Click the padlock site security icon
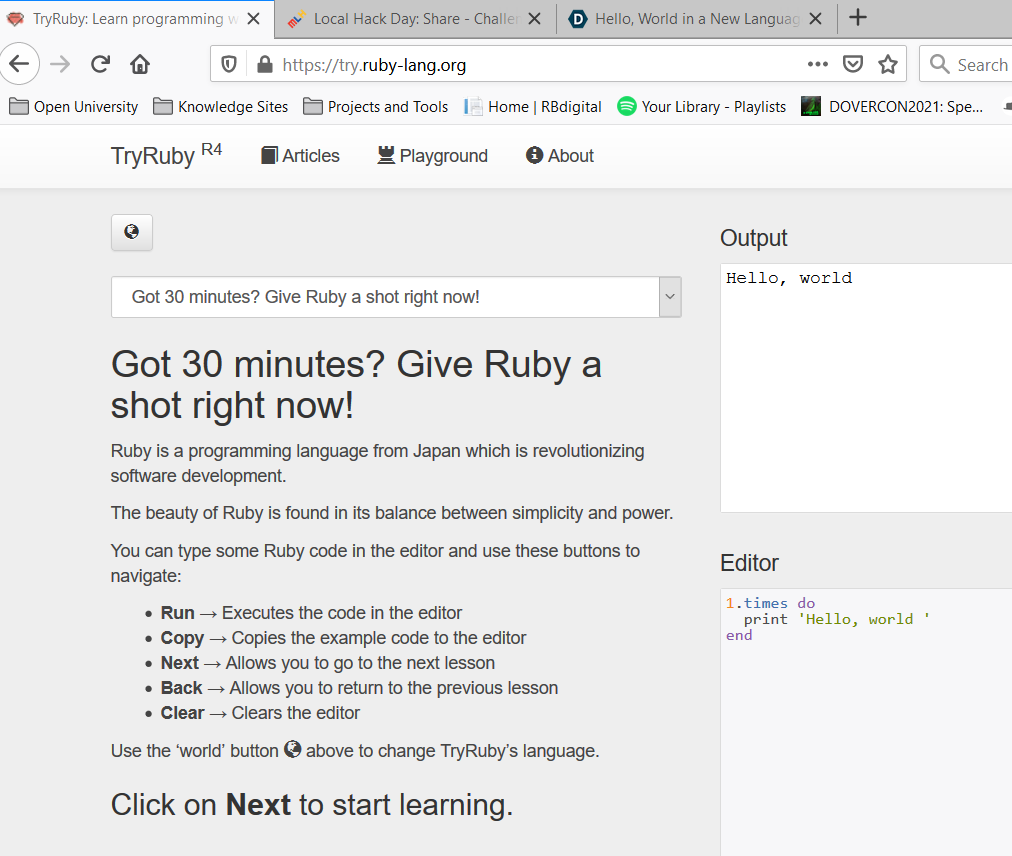Viewport: 1012px width, 856px height. pyautogui.click(x=265, y=65)
